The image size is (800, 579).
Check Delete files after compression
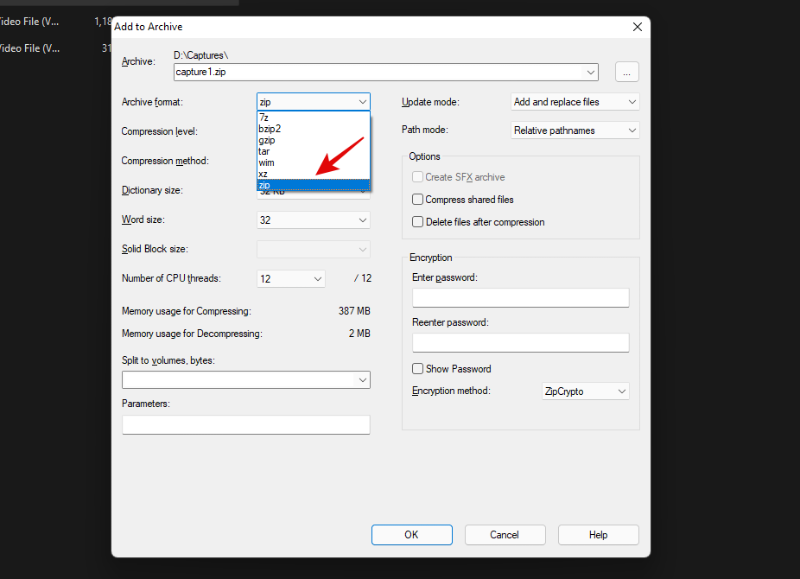[x=418, y=222]
